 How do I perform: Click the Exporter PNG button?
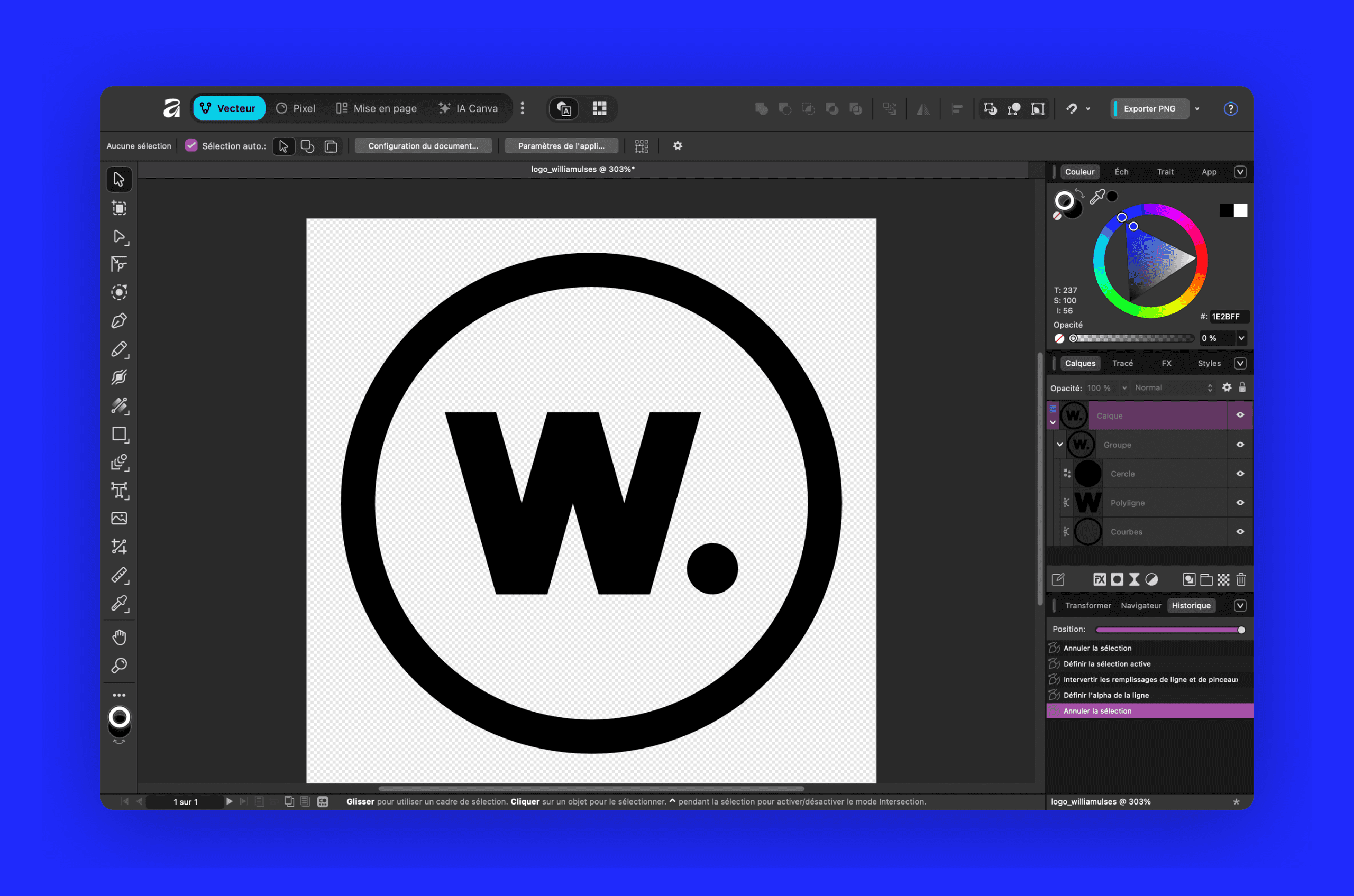pyautogui.click(x=1149, y=108)
